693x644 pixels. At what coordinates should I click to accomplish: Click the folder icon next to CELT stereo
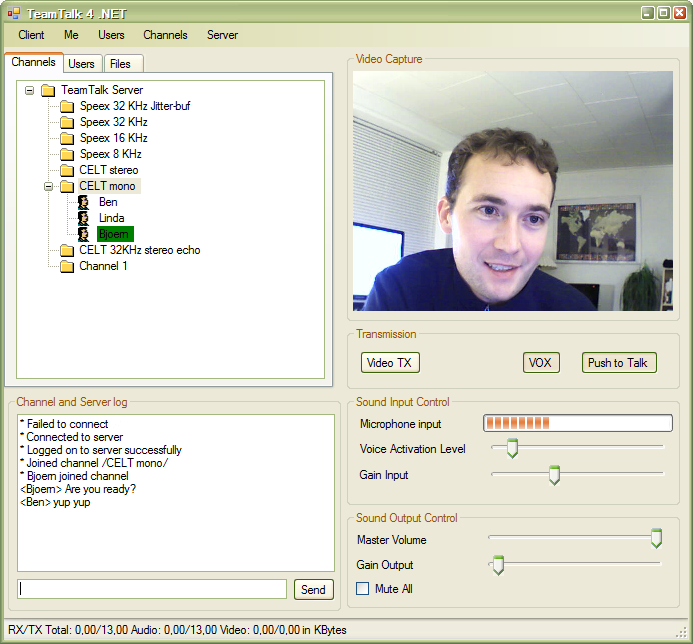pyautogui.click(x=67, y=170)
